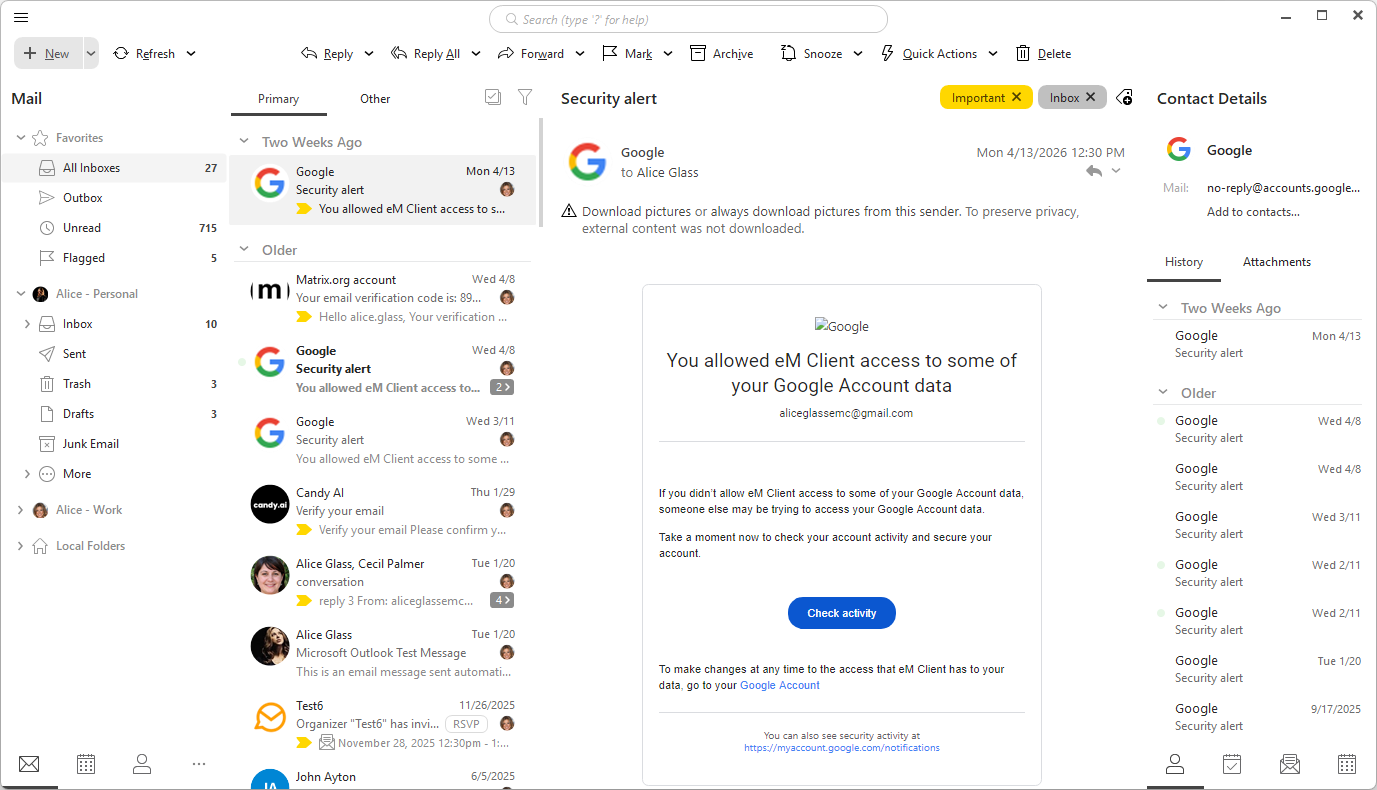This screenshot has height=790, width=1377.
Task: Click in the search field
Action: pyautogui.click(x=688, y=19)
